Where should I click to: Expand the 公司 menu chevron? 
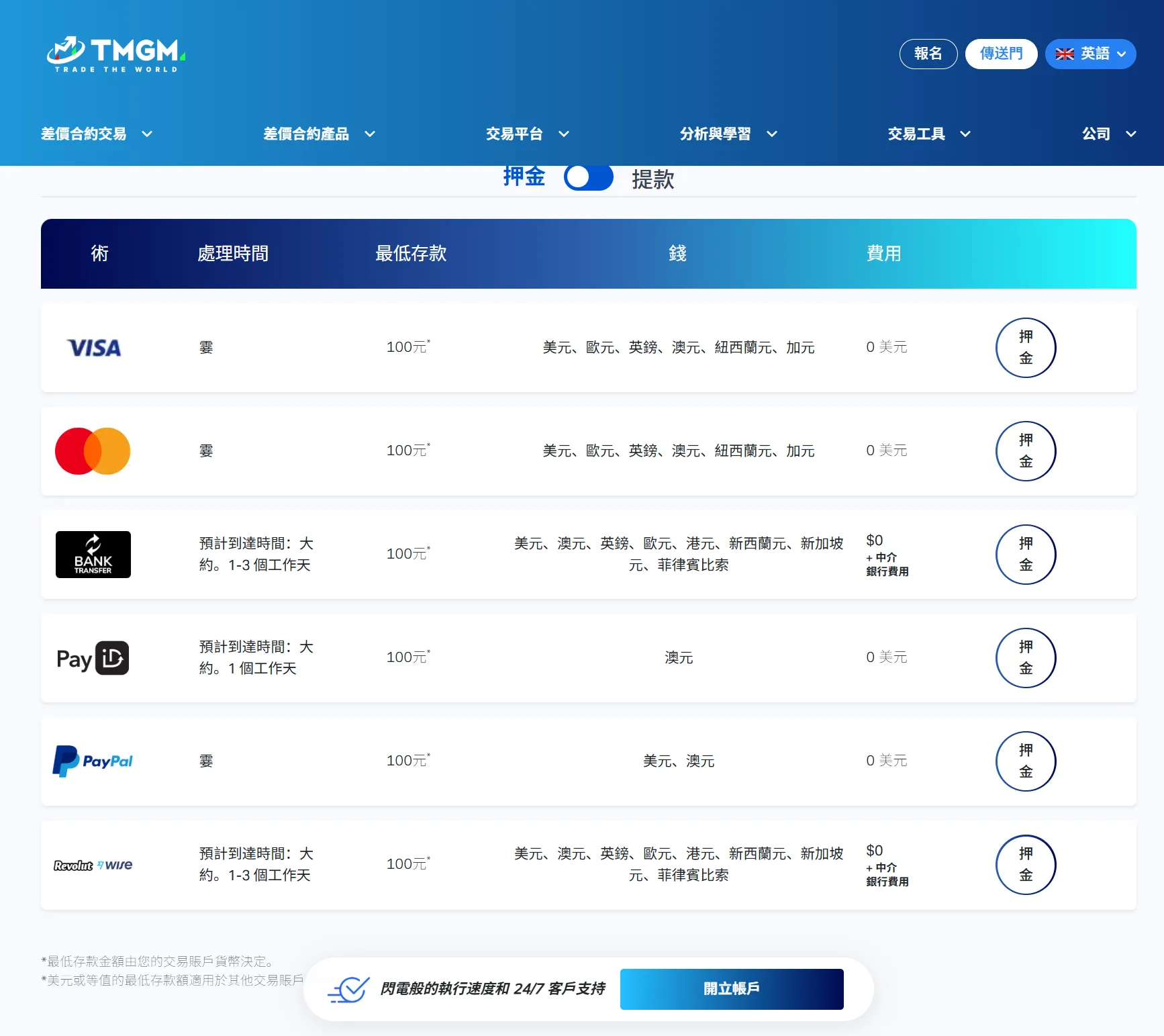pyautogui.click(x=1131, y=134)
